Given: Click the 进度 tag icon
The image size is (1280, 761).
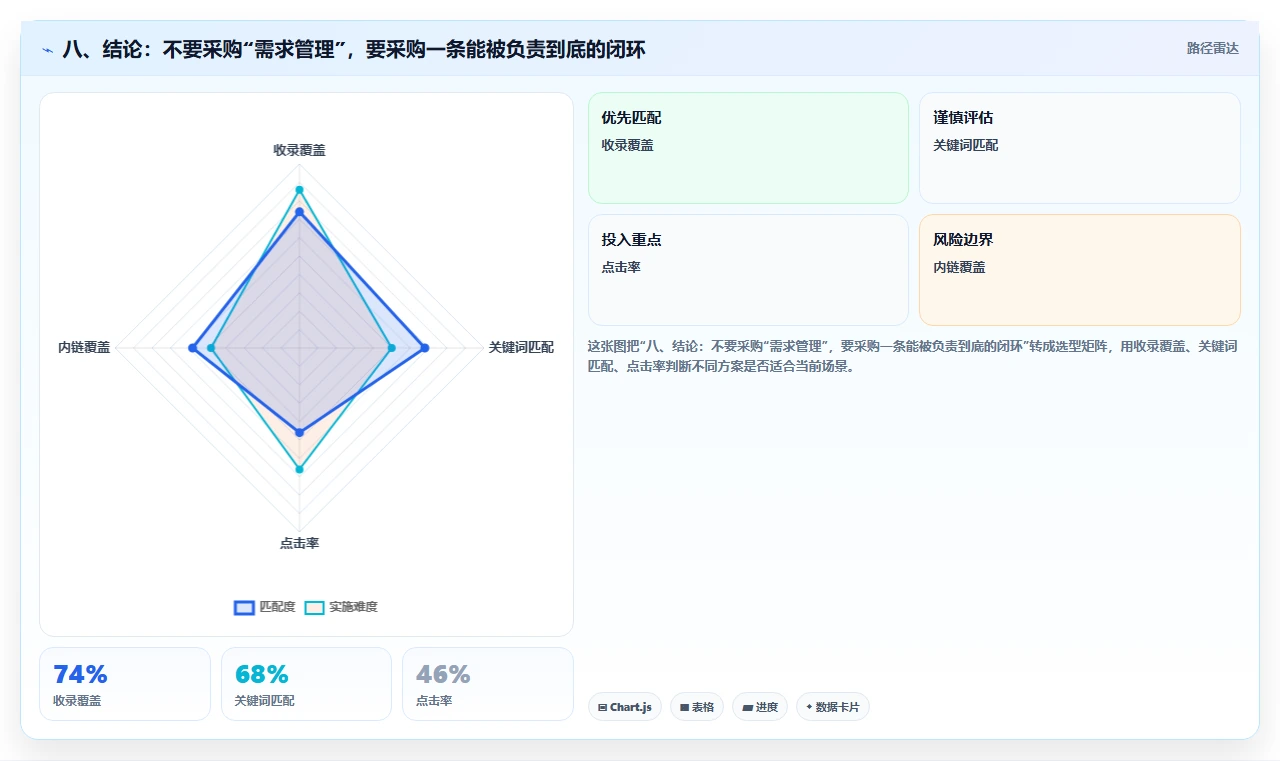Looking at the screenshot, I should pos(747,707).
